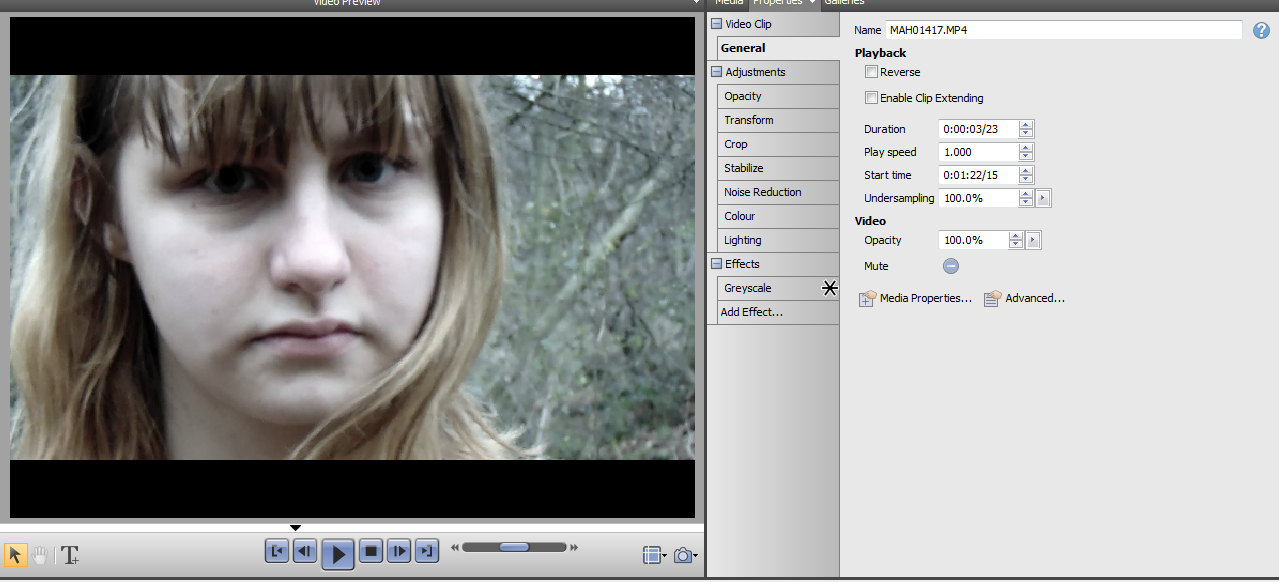Image resolution: width=1279 pixels, height=582 pixels.
Task: Decrease Play speed with down spinner
Action: [x=1026, y=157]
